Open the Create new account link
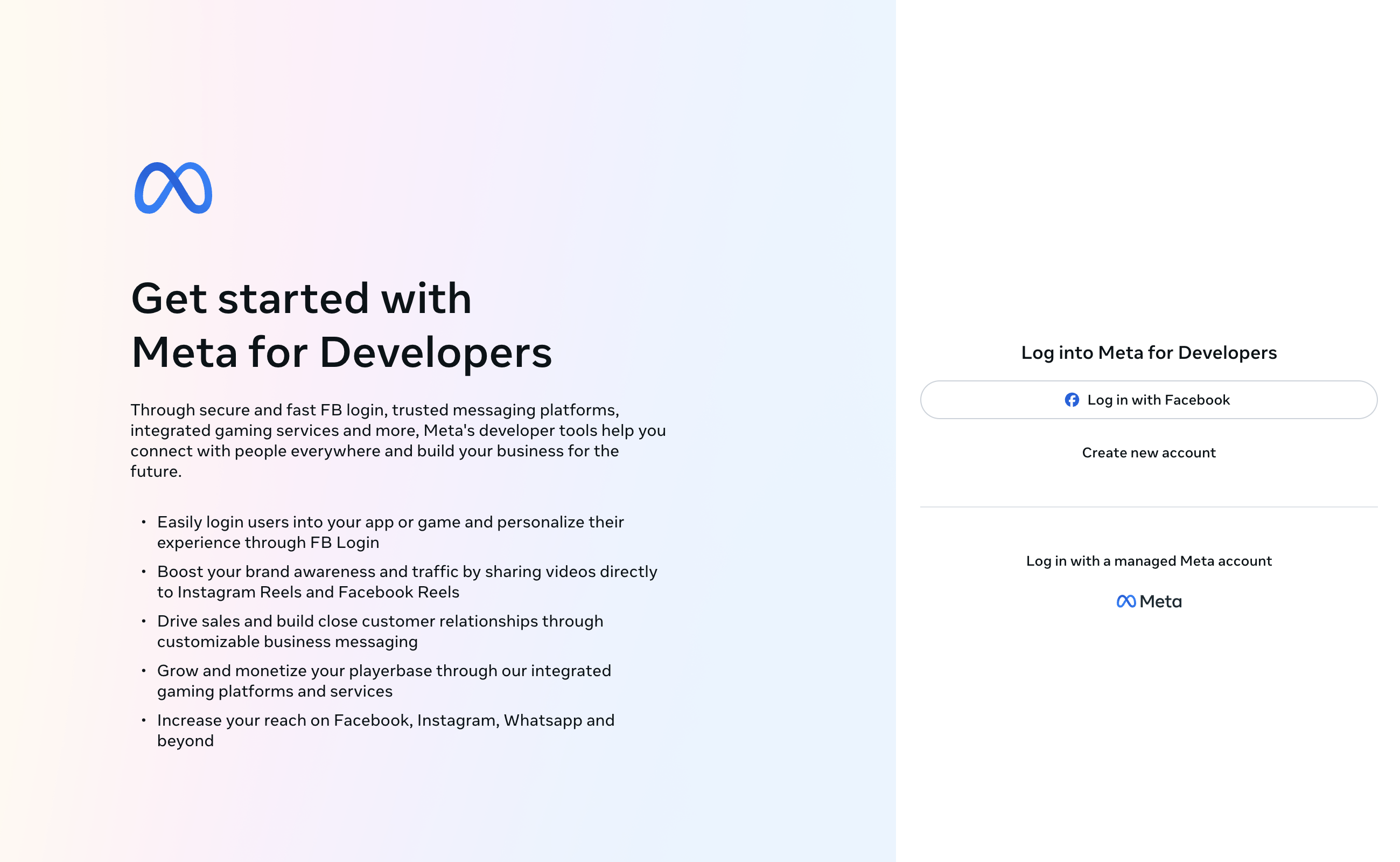Screen dimensions: 1400x862 1149,453
